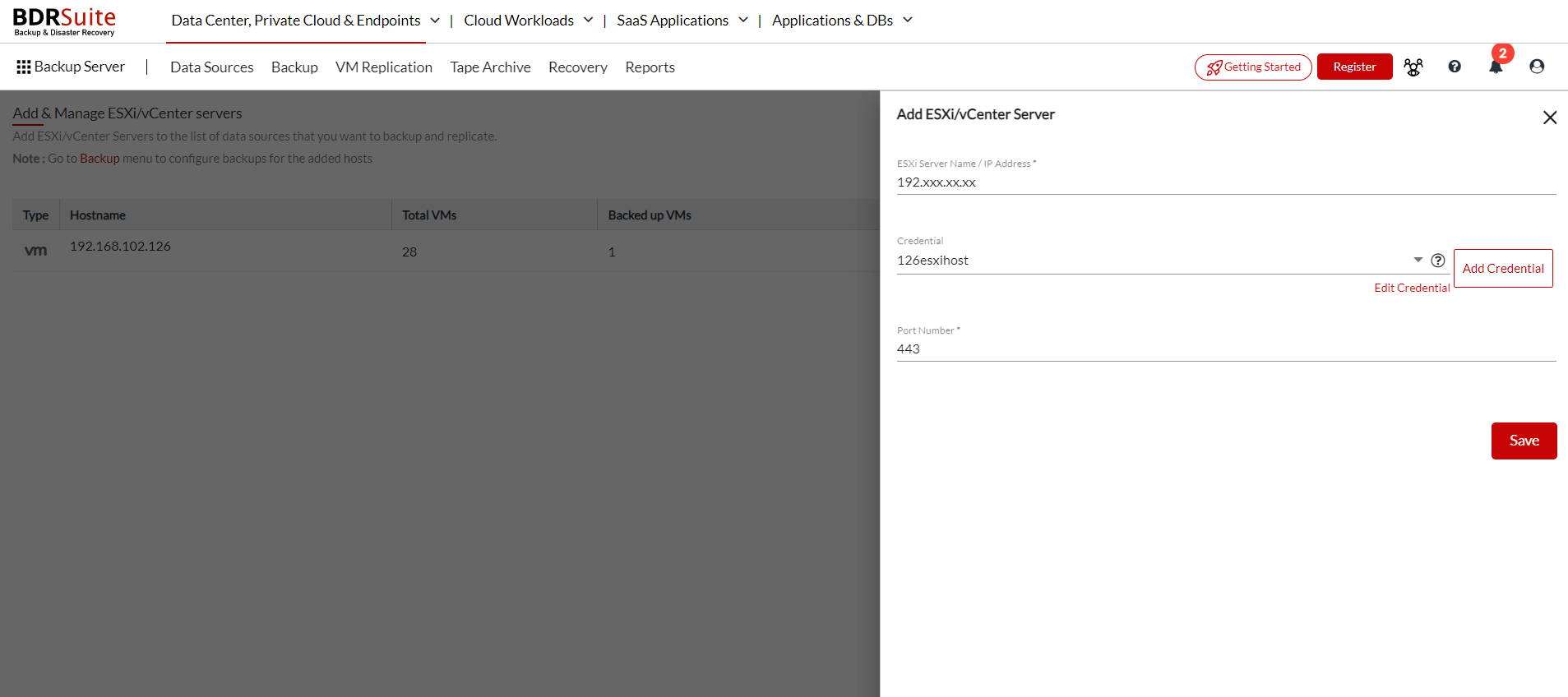Open the Backup Server grid menu icon

click(24, 67)
